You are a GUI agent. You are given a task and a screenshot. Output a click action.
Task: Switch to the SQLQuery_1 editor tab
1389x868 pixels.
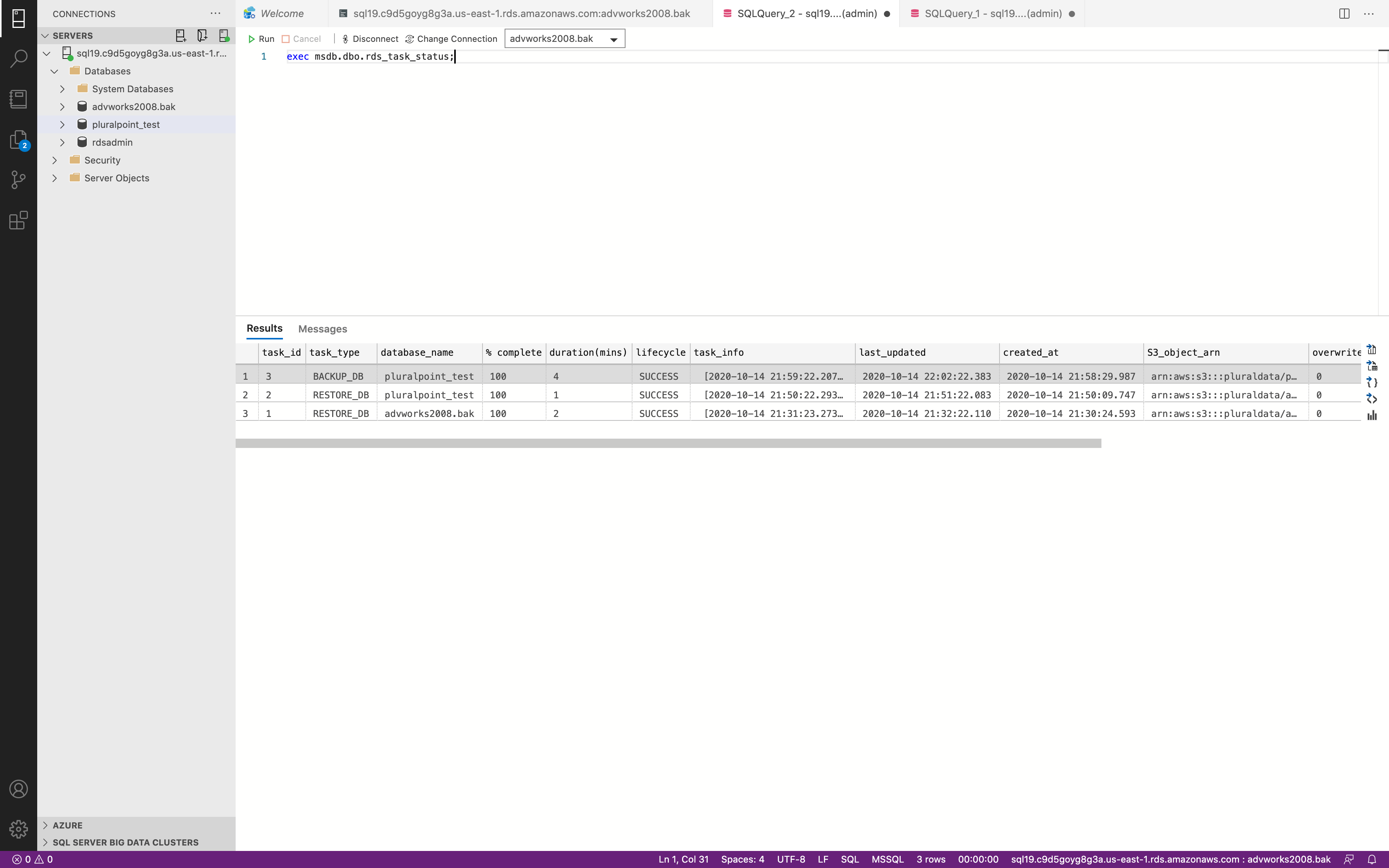pos(993,14)
